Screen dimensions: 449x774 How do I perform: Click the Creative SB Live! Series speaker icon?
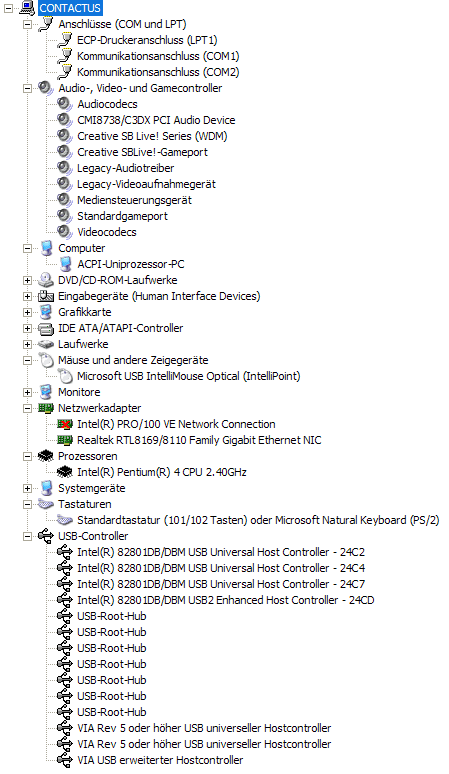point(65,136)
